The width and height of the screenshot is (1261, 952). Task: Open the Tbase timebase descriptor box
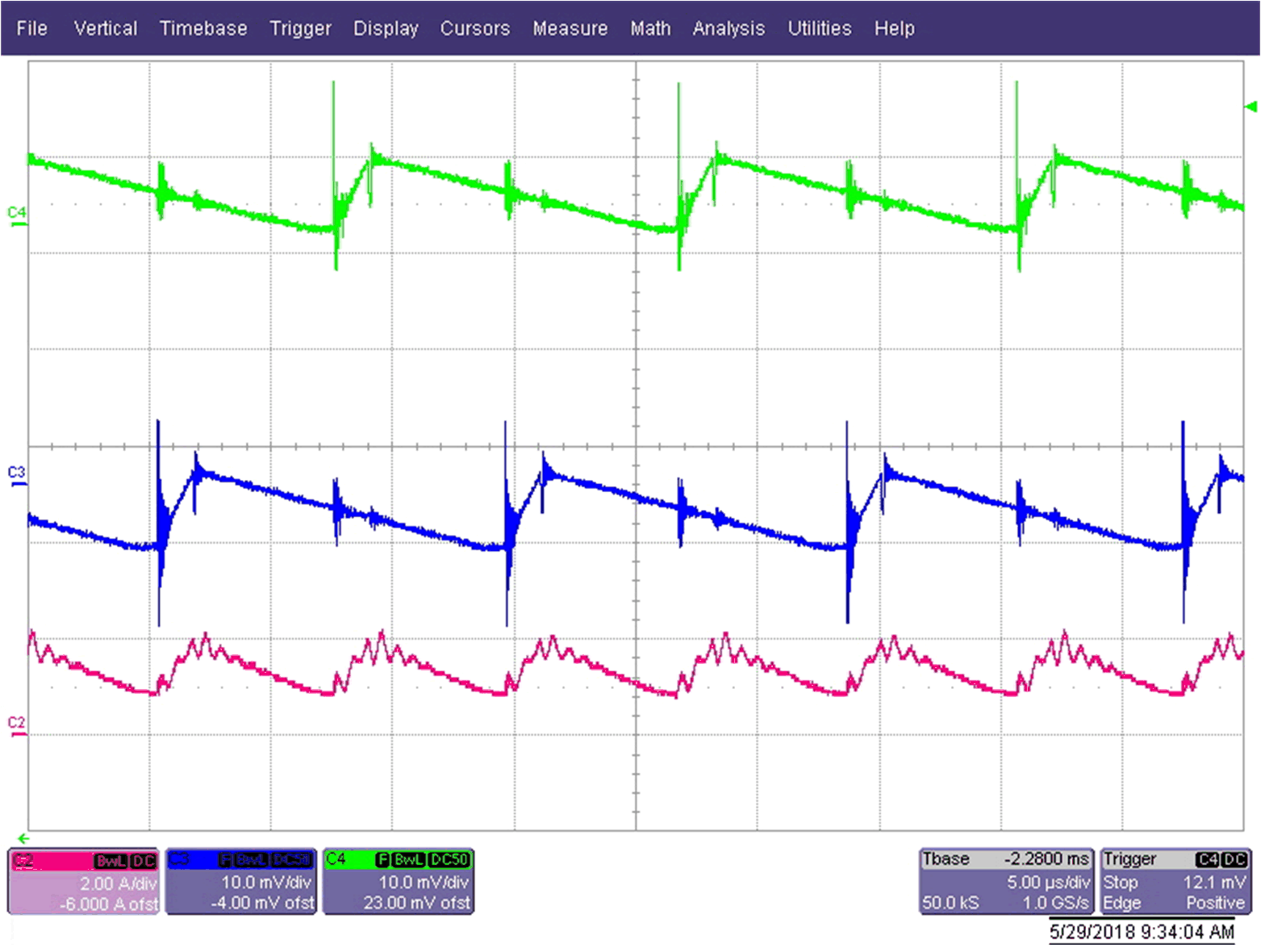pyautogui.click(x=1006, y=882)
